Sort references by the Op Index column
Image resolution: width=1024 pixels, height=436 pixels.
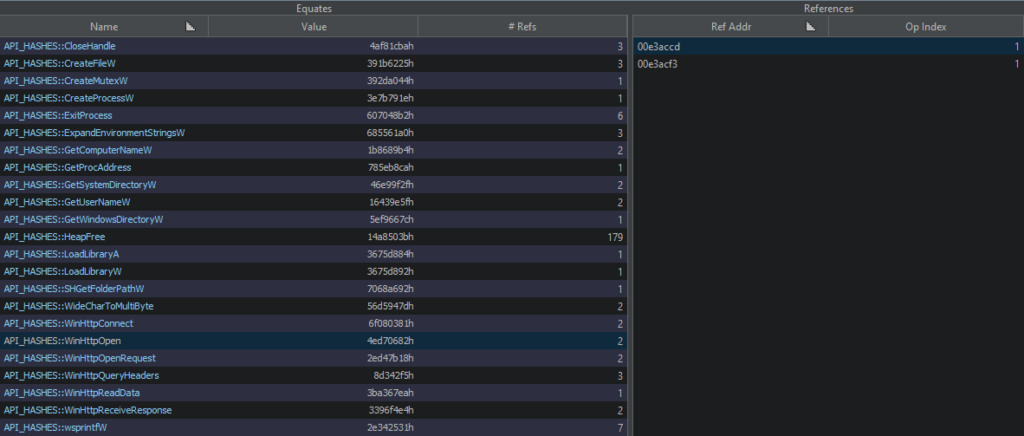coord(925,28)
